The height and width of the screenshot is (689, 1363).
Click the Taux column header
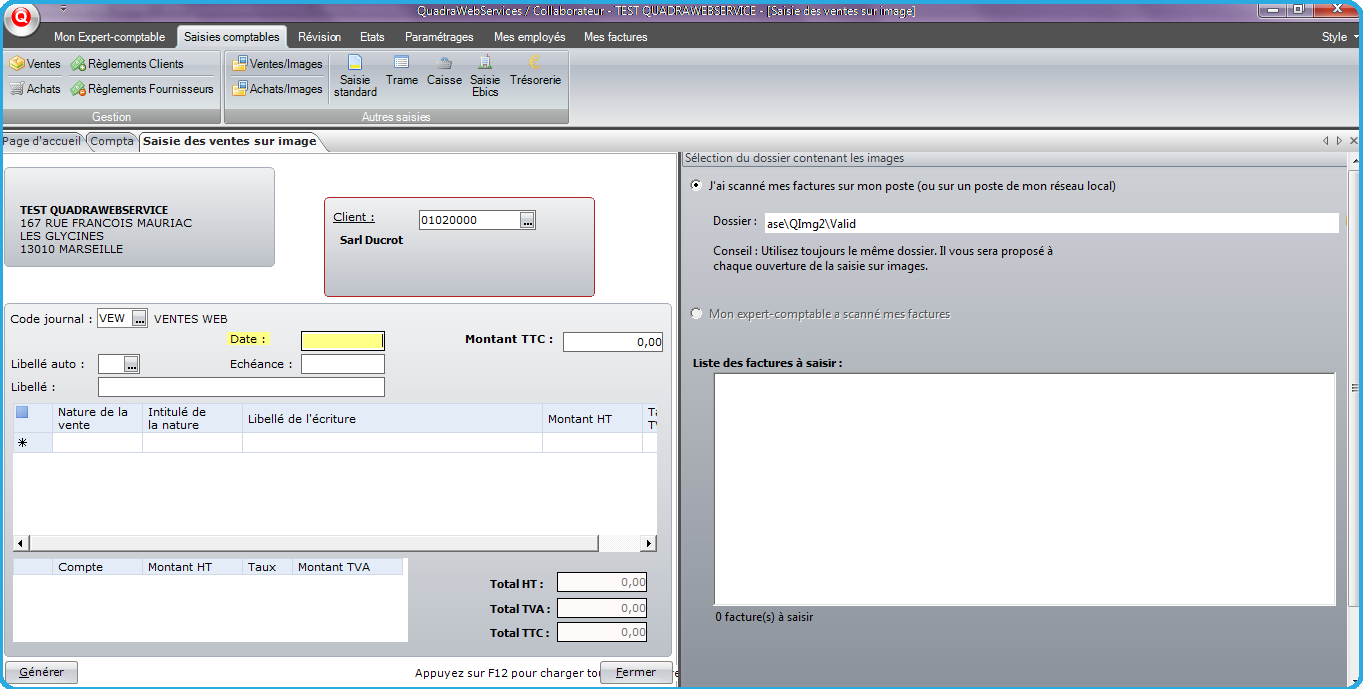tap(268, 567)
